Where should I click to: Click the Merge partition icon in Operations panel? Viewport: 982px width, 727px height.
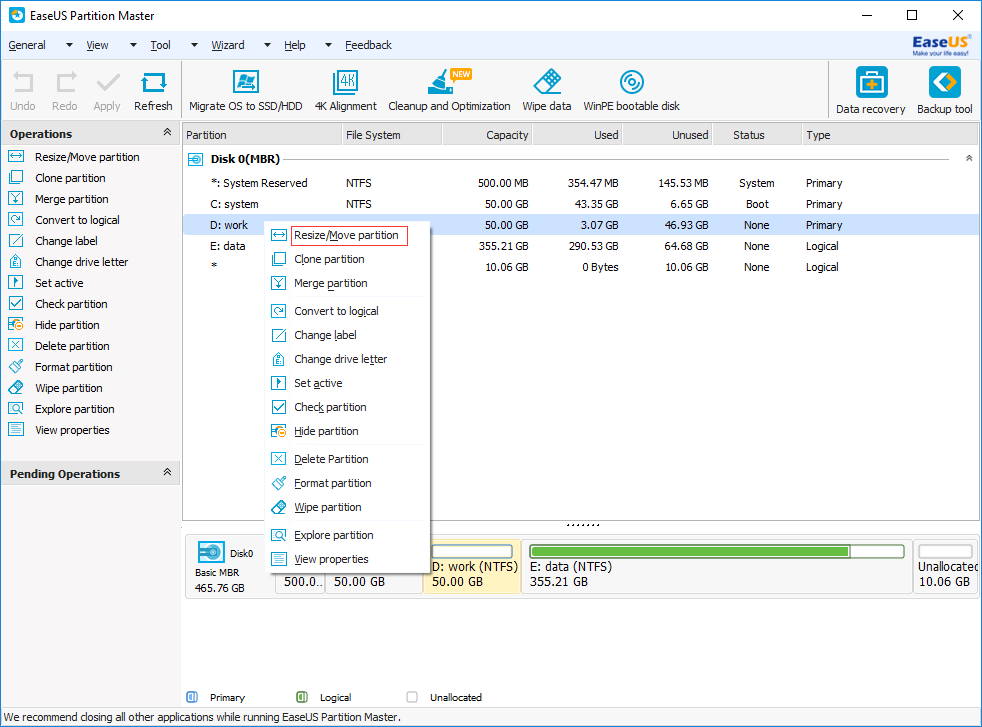pyautogui.click(x=16, y=199)
